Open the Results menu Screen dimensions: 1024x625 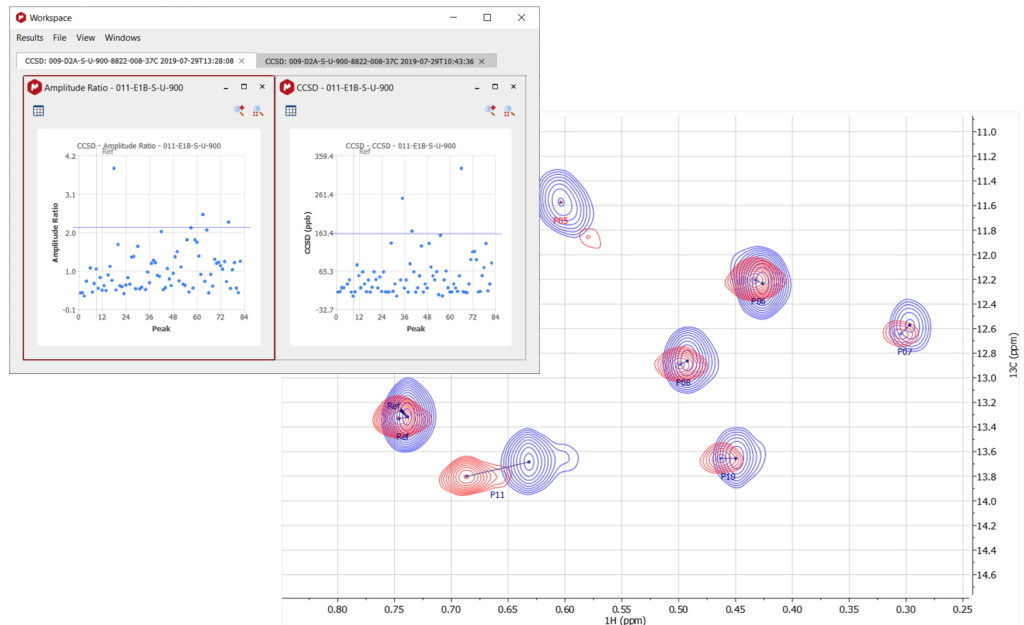coord(30,38)
